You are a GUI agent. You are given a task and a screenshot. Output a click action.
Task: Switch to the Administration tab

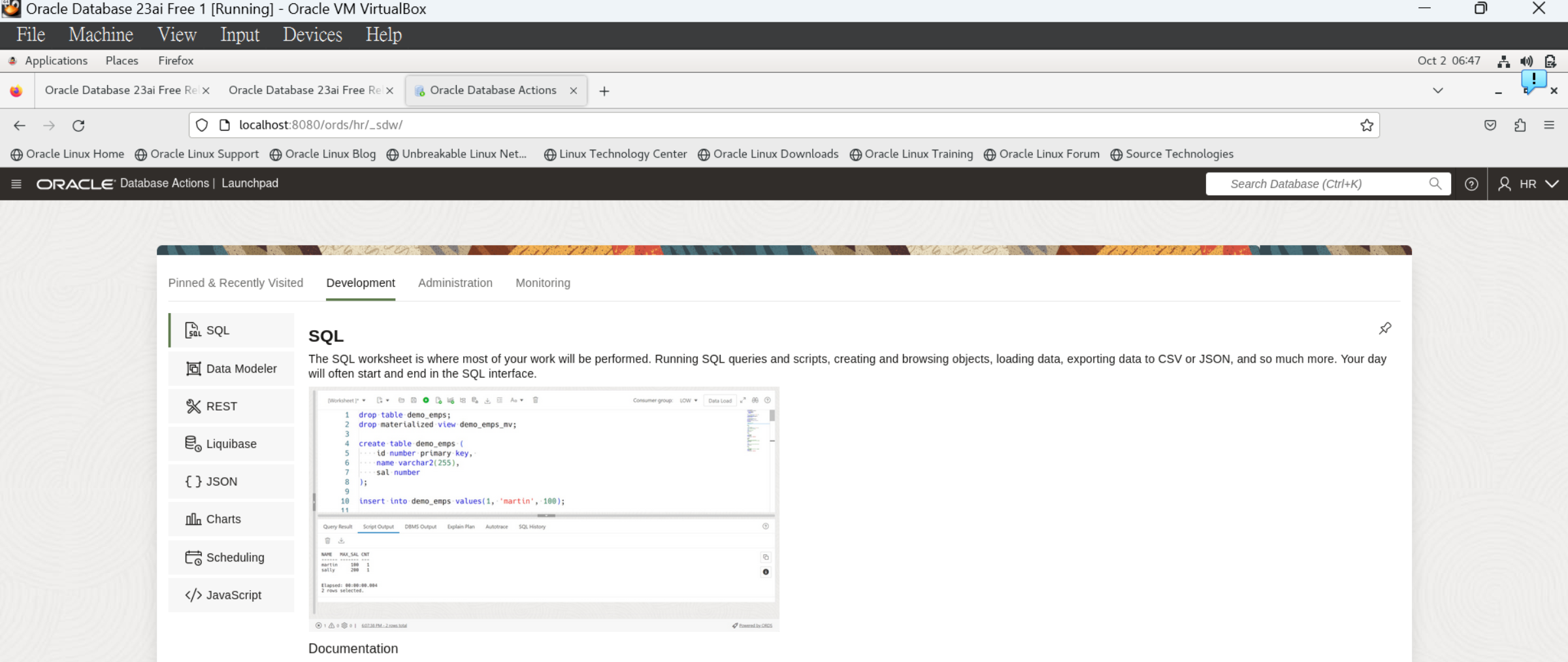tap(455, 283)
